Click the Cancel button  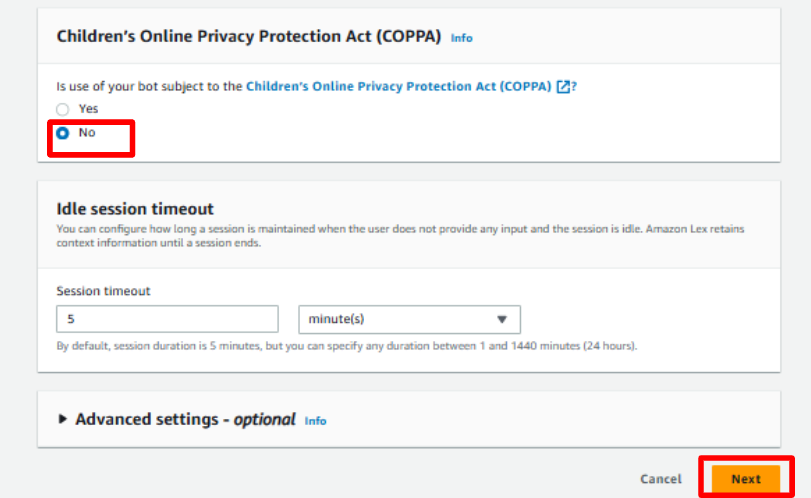coord(661,479)
